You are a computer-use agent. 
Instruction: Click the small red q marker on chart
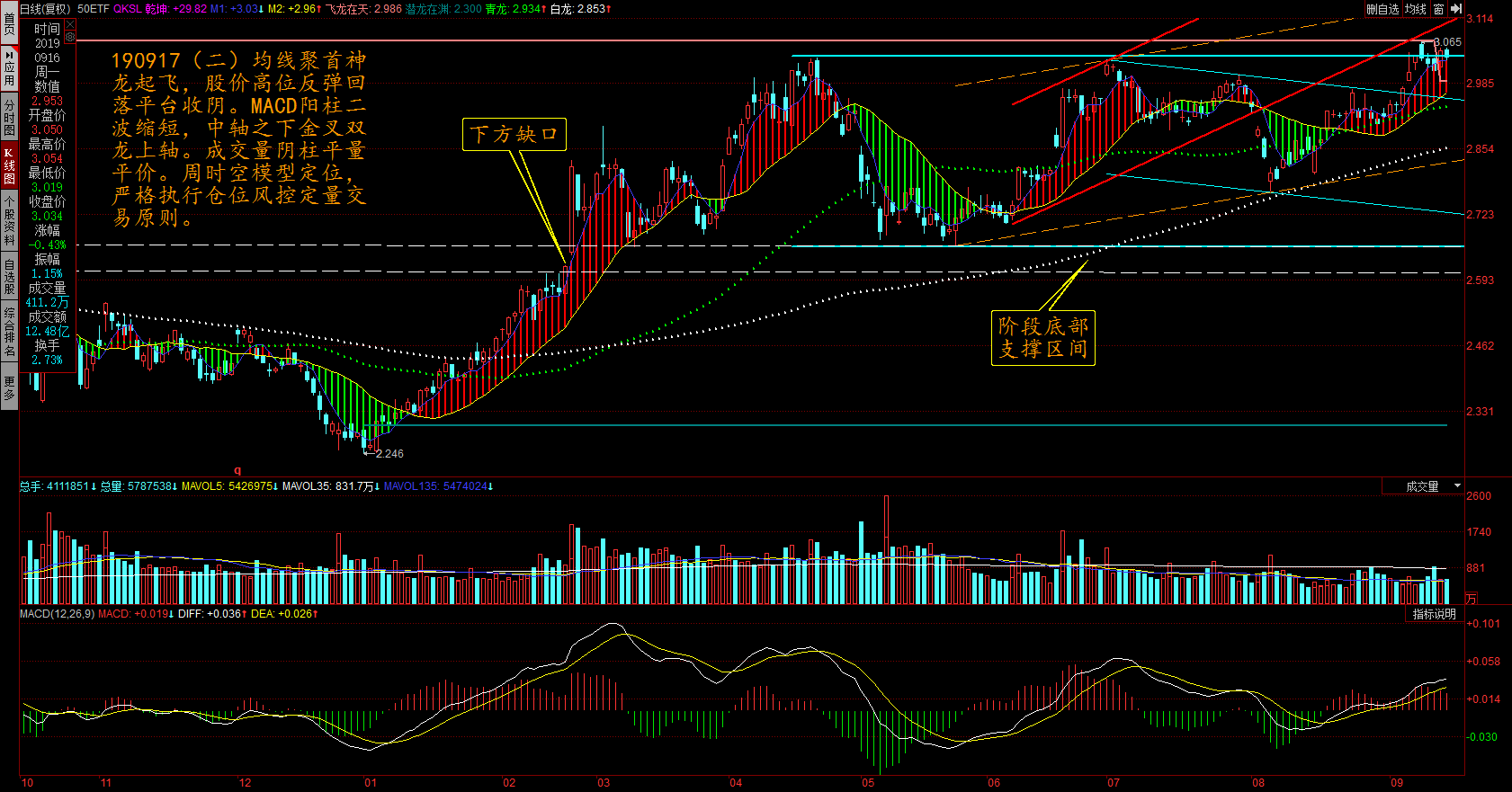click(238, 470)
